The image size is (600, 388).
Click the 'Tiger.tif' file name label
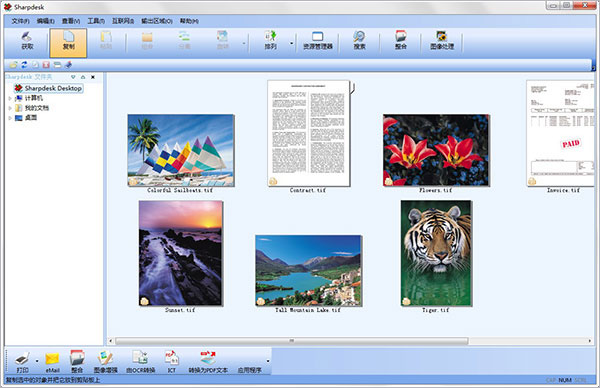pyautogui.click(x=435, y=310)
